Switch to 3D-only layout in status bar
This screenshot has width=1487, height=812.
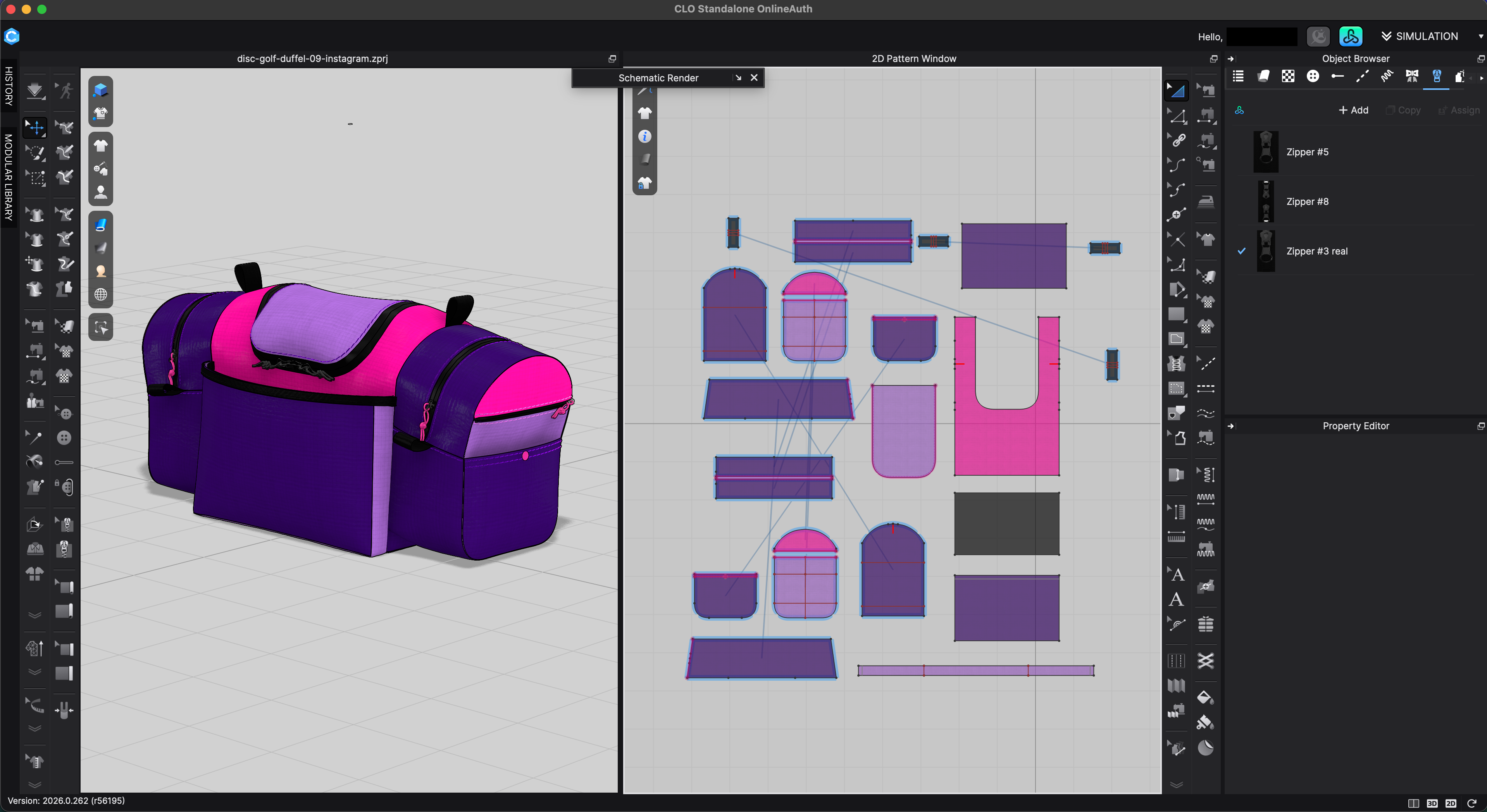pos(1432,803)
